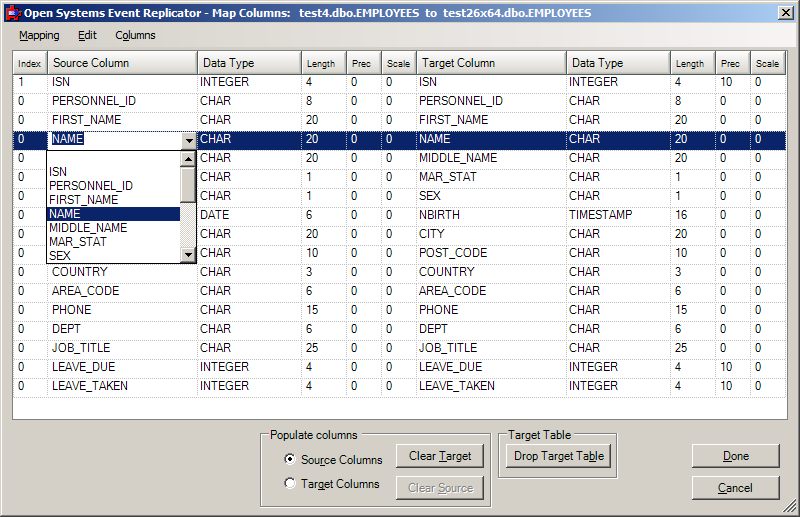
Task: Choose highlighted NAME in the dropdown list
Action: [x=114, y=214]
